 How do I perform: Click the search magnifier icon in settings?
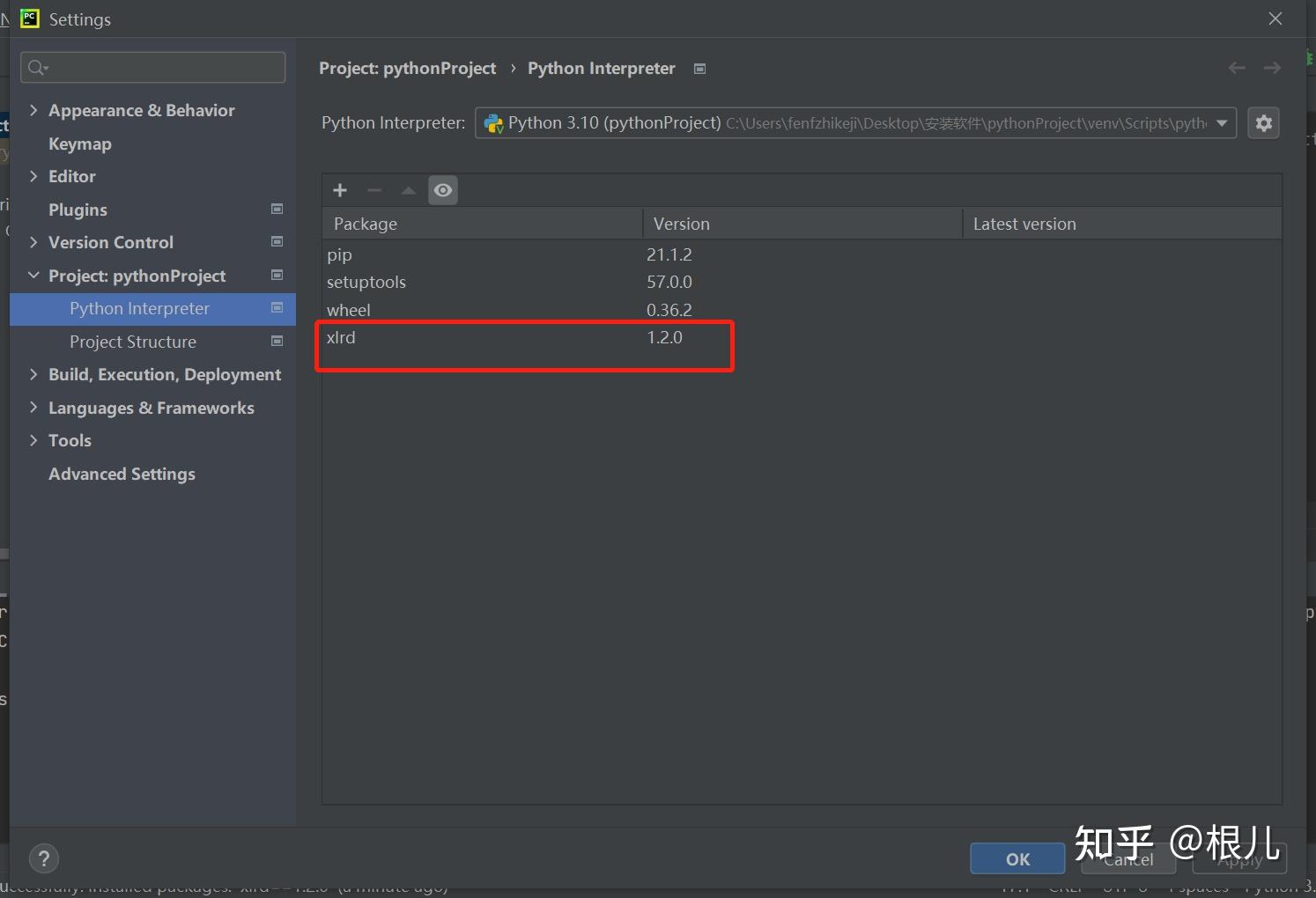[37, 68]
